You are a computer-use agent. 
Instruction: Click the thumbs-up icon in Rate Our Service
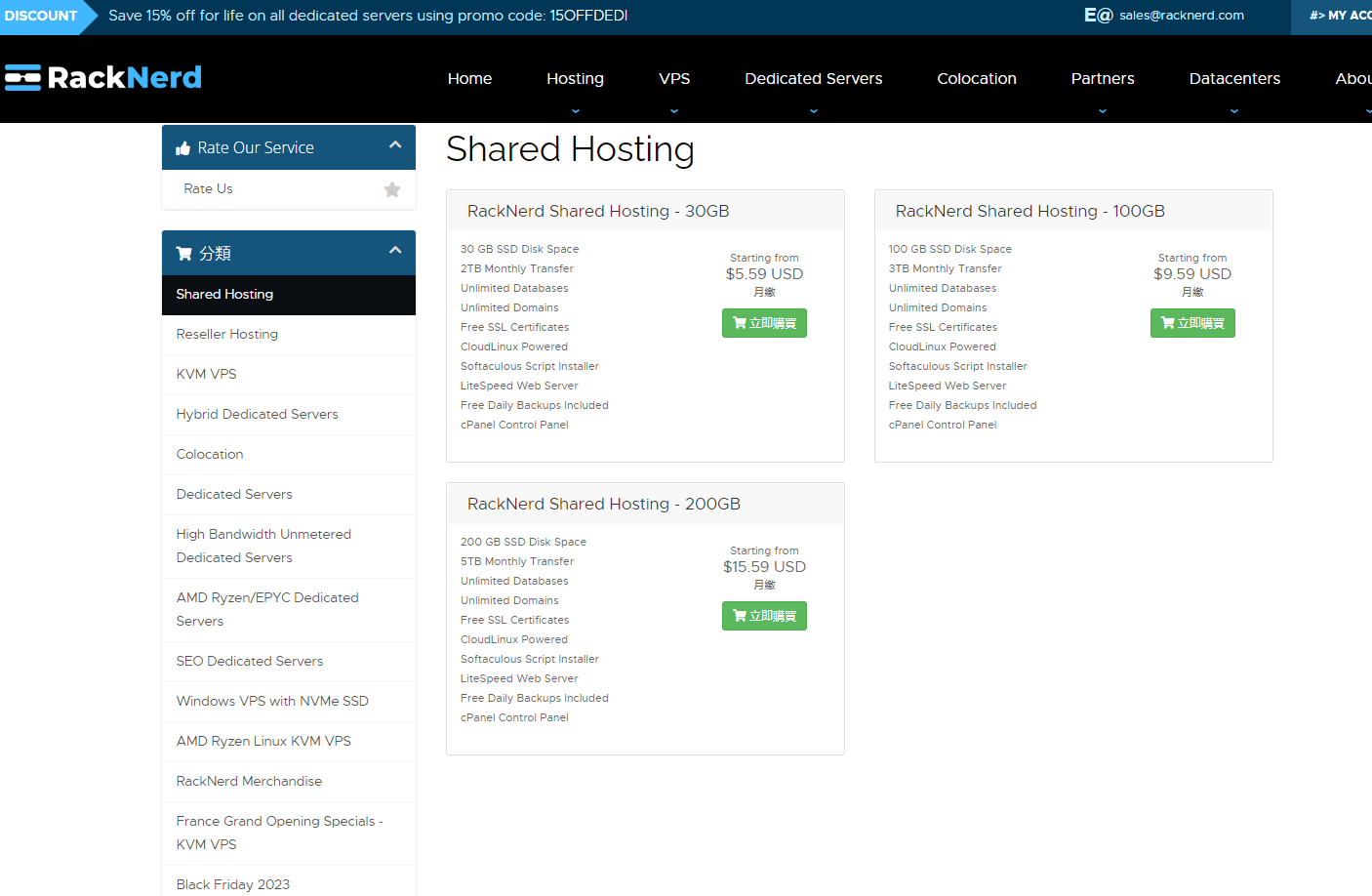[182, 148]
